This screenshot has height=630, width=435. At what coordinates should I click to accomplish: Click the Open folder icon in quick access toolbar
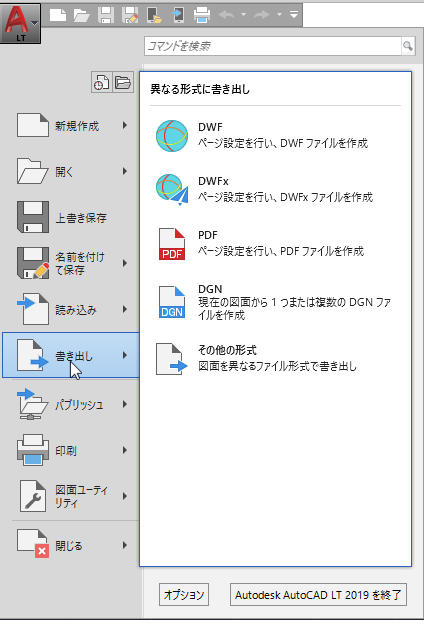[82, 15]
